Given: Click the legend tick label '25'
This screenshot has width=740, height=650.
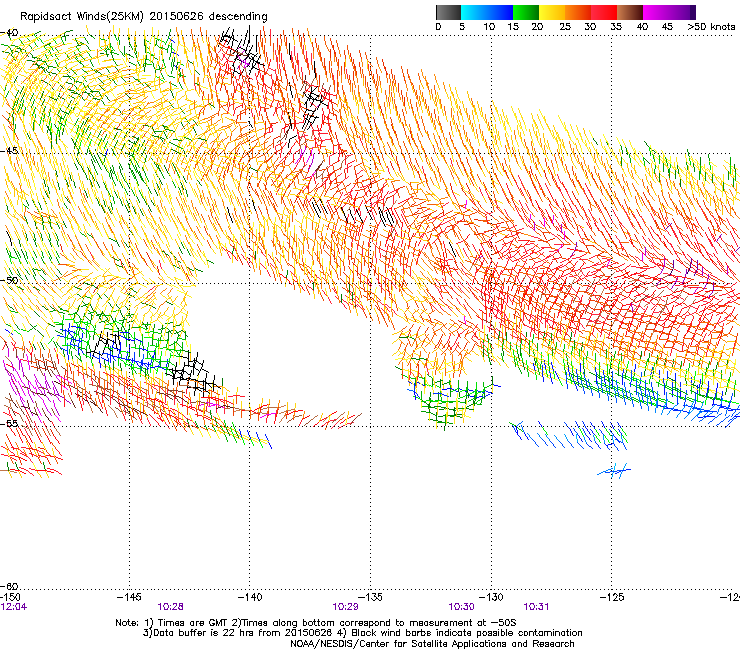Looking at the screenshot, I should click(x=565, y=27).
